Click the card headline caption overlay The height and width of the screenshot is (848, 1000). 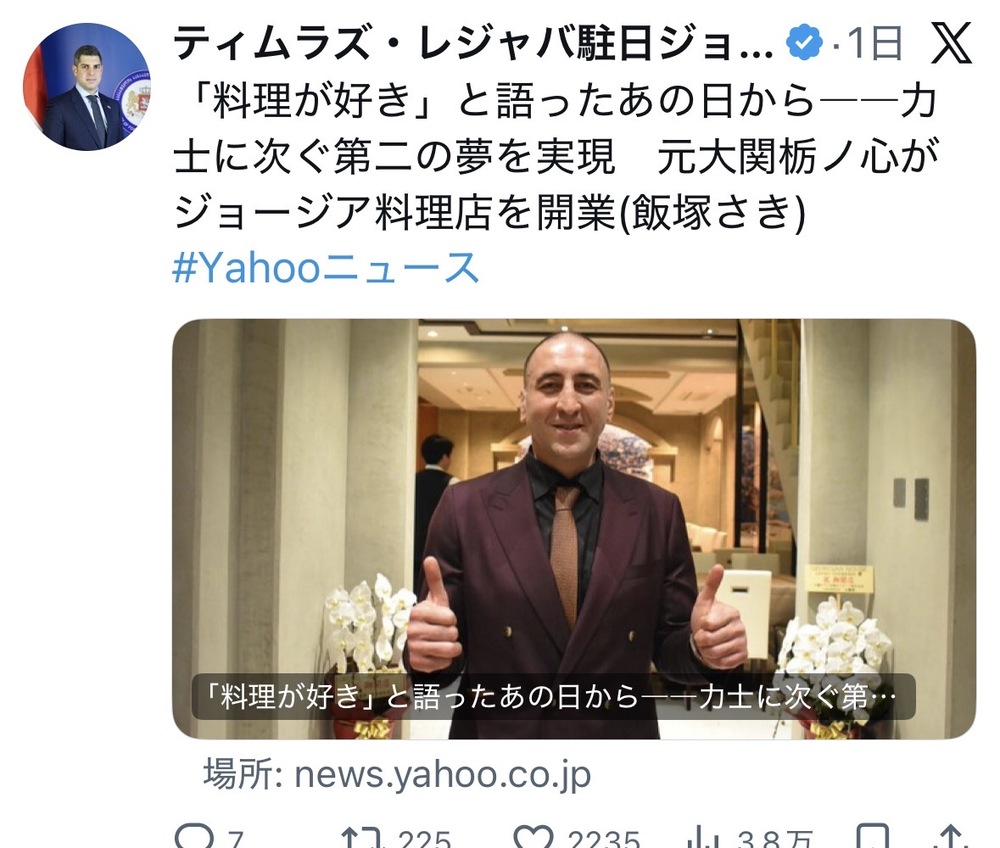554,696
